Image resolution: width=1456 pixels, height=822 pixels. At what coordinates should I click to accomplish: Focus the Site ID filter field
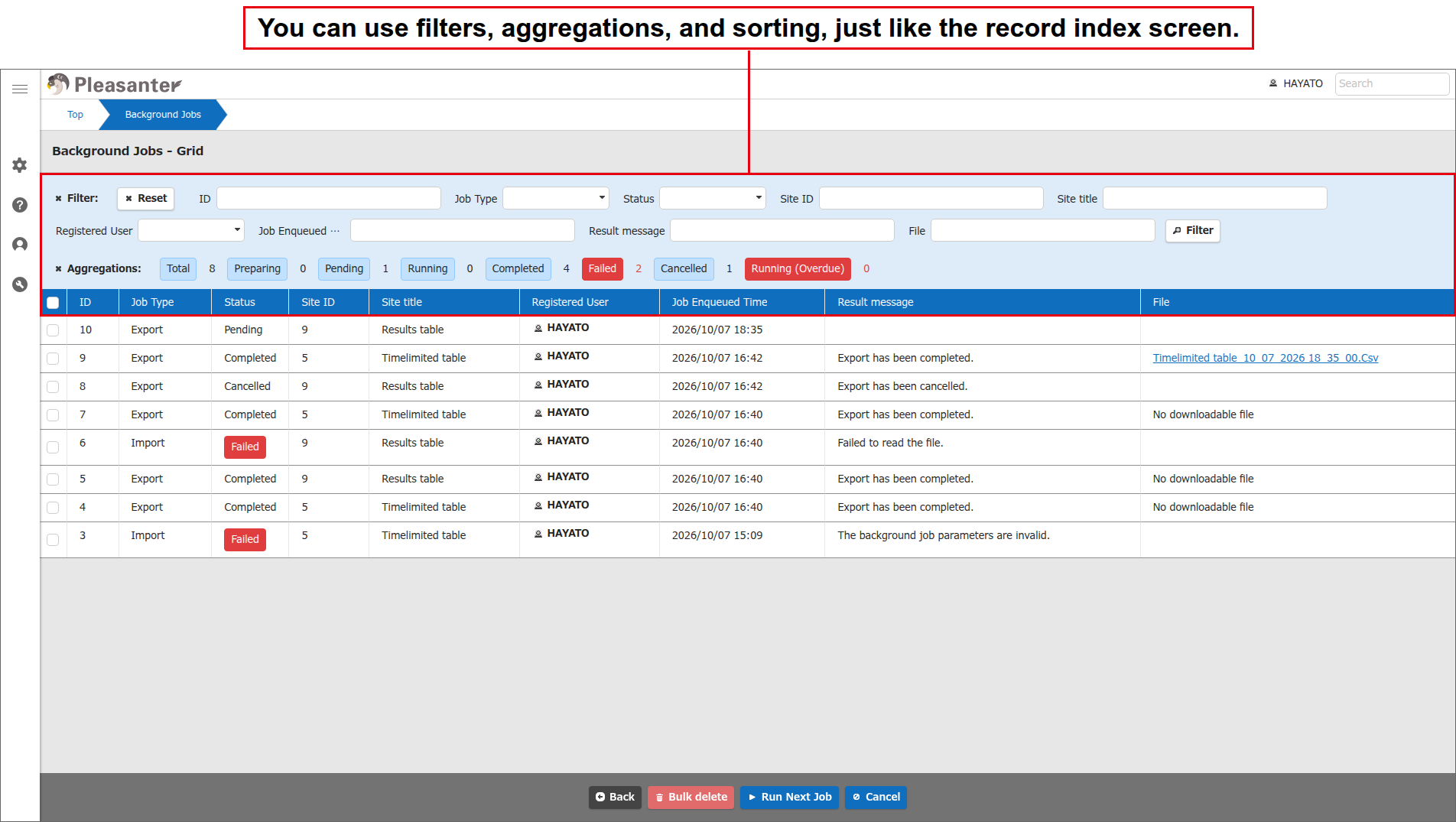tap(931, 198)
